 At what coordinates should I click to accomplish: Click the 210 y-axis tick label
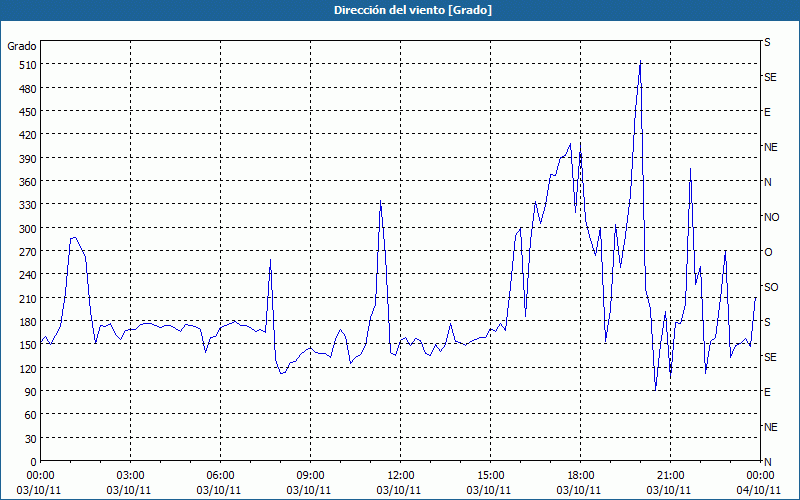tap(28, 298)
